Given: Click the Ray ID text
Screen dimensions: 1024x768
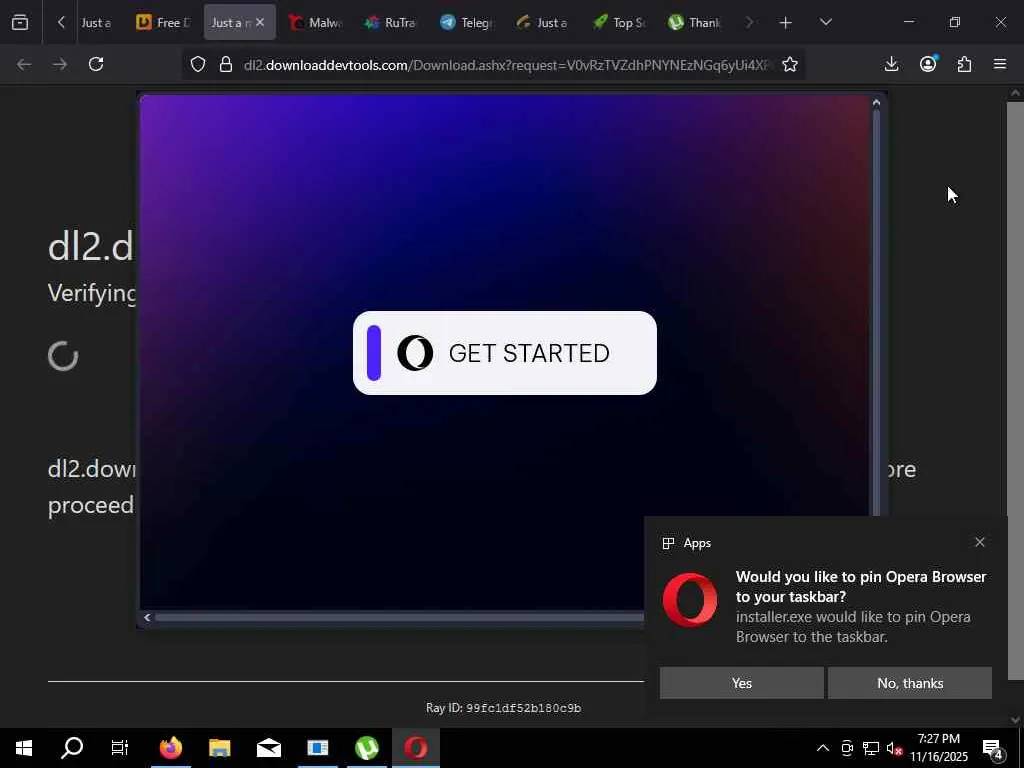Looking at the screenshot, I should point(504,708).
